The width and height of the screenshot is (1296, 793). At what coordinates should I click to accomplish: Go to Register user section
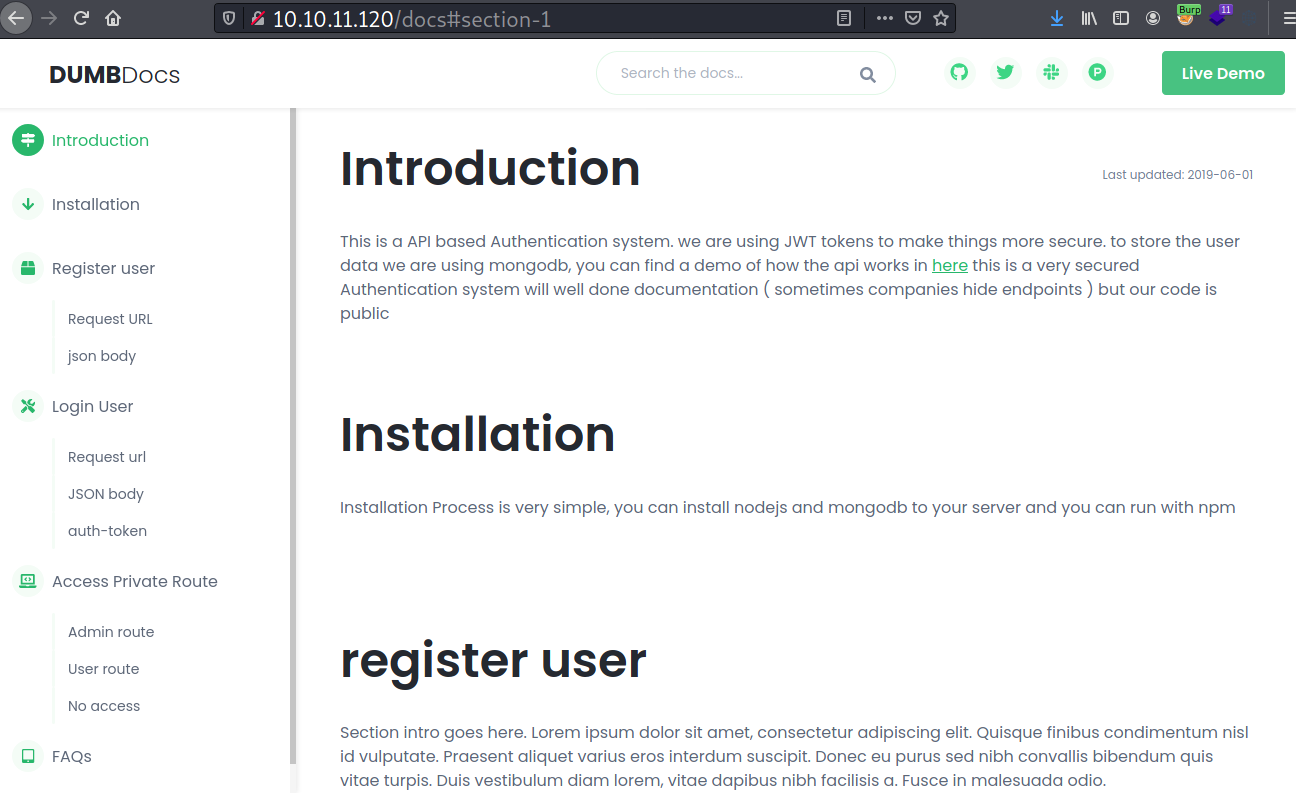103,268
